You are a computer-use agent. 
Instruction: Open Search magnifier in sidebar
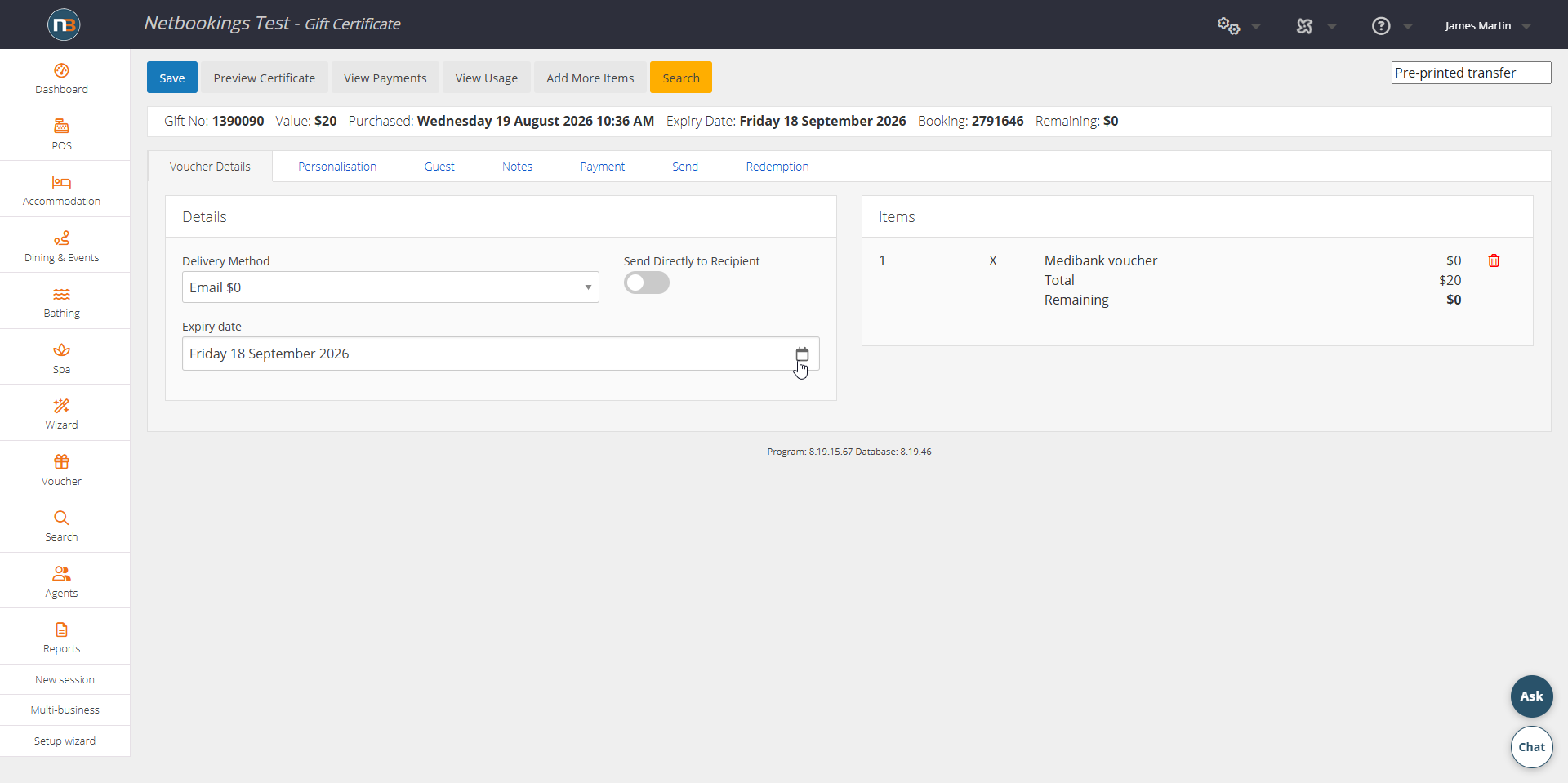coord(61,518)
